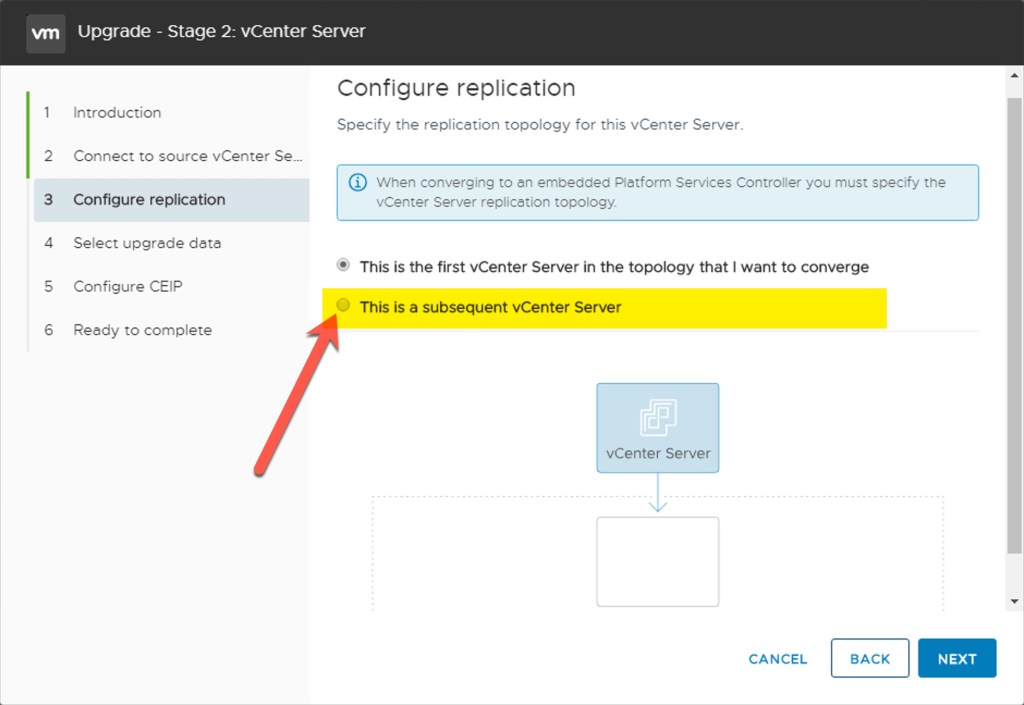Go to step 1 Introduction

117,113
